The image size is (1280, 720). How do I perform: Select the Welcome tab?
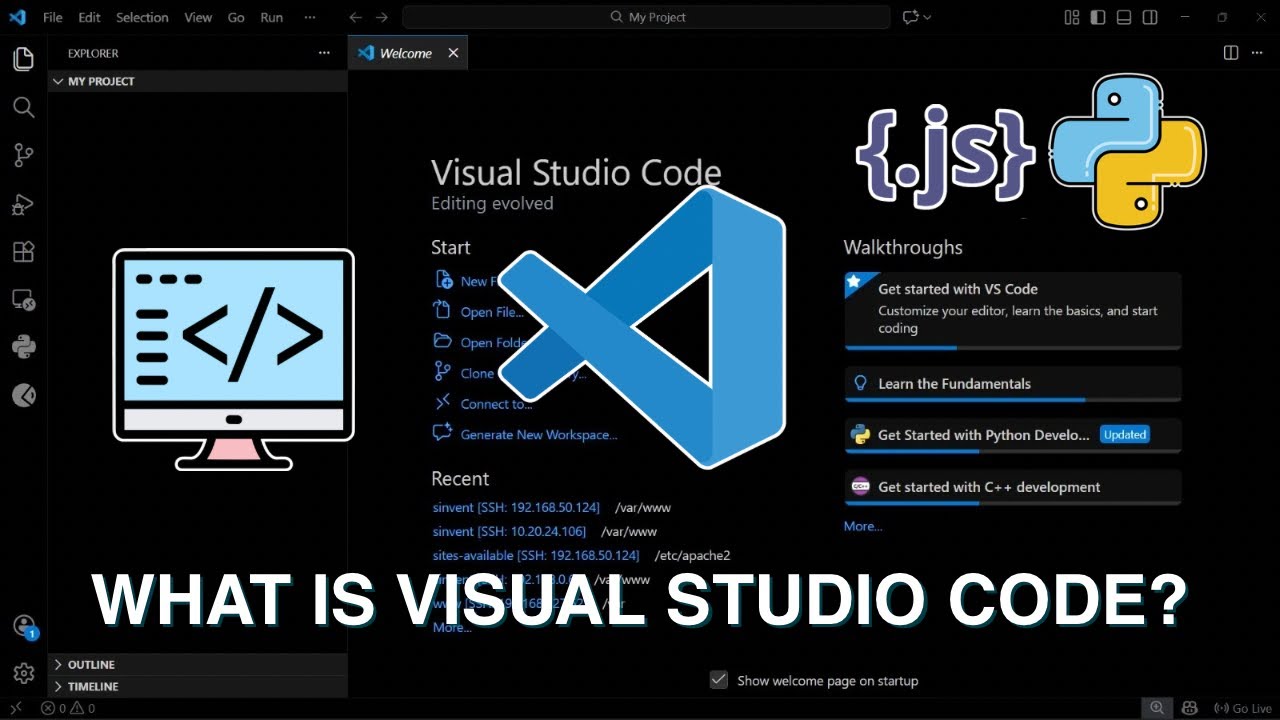pyautogui.click(x=408, y=53)
